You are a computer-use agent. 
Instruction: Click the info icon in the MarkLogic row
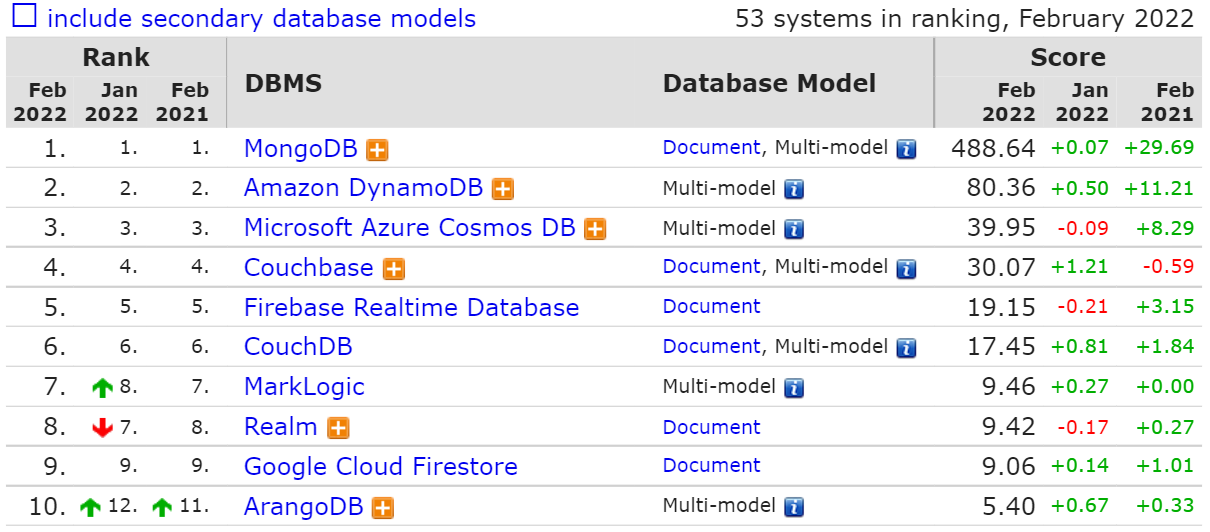coord(794,388)
